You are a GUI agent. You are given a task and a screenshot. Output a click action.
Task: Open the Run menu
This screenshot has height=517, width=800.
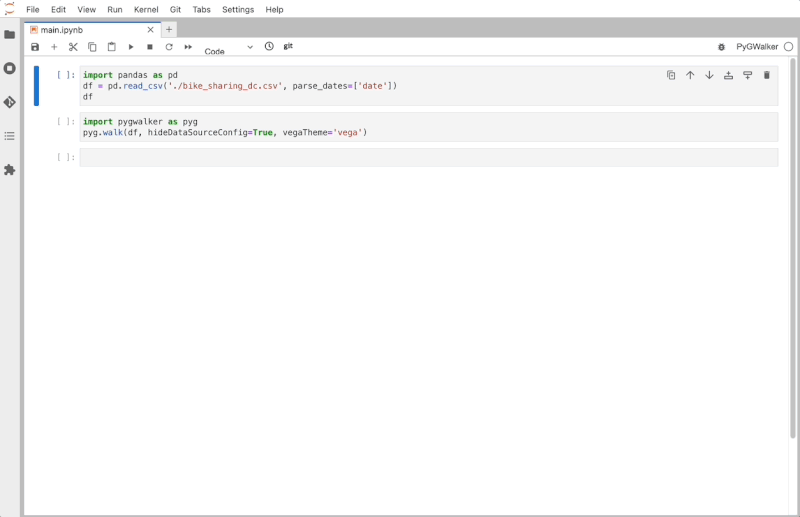115,9
